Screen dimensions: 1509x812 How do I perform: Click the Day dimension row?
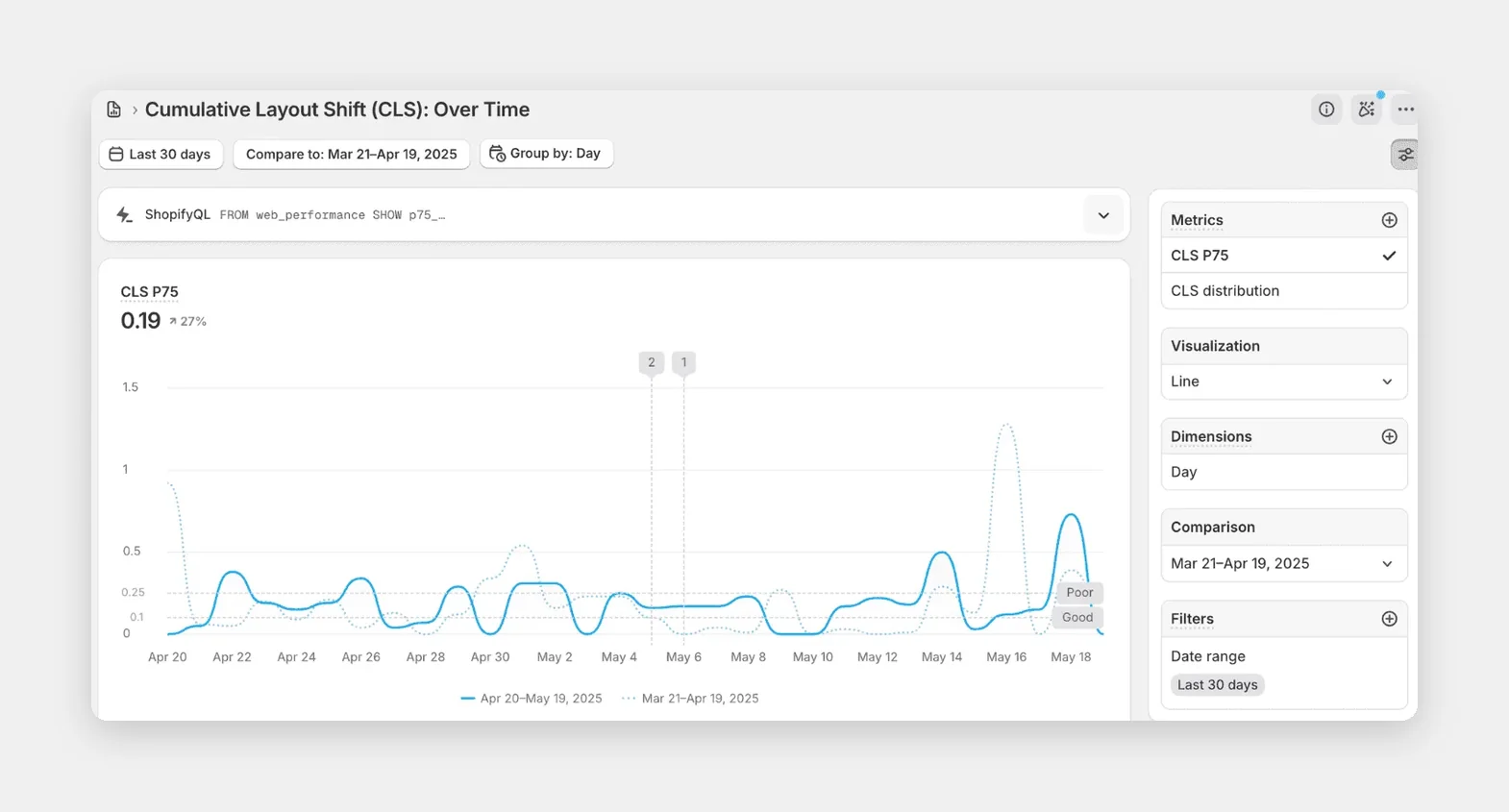pos(1284,472)
